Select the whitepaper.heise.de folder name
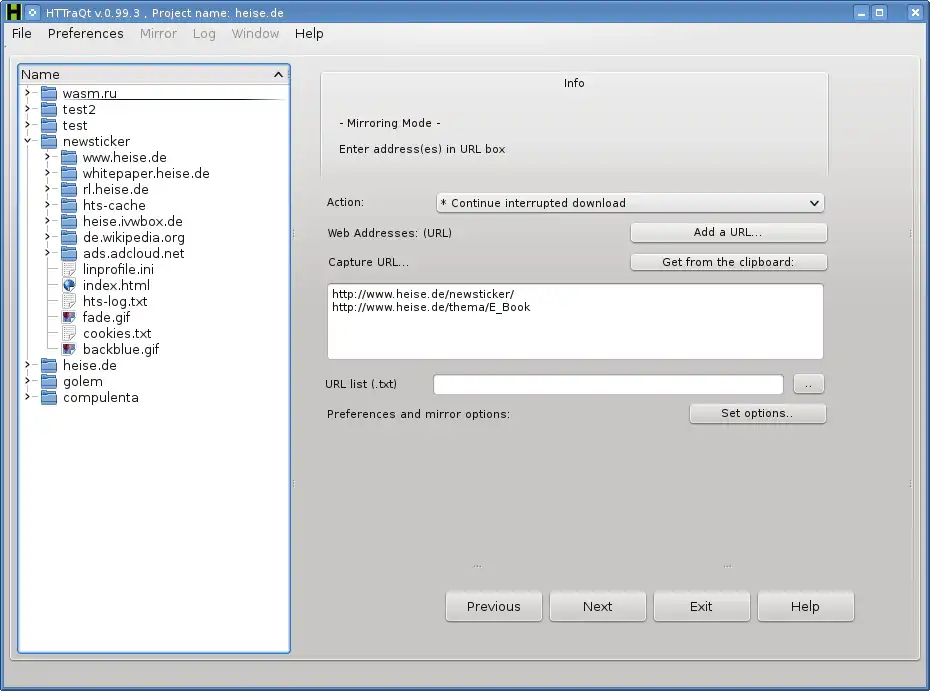This screenshot has height=691, width=930. tap(146, 173)
